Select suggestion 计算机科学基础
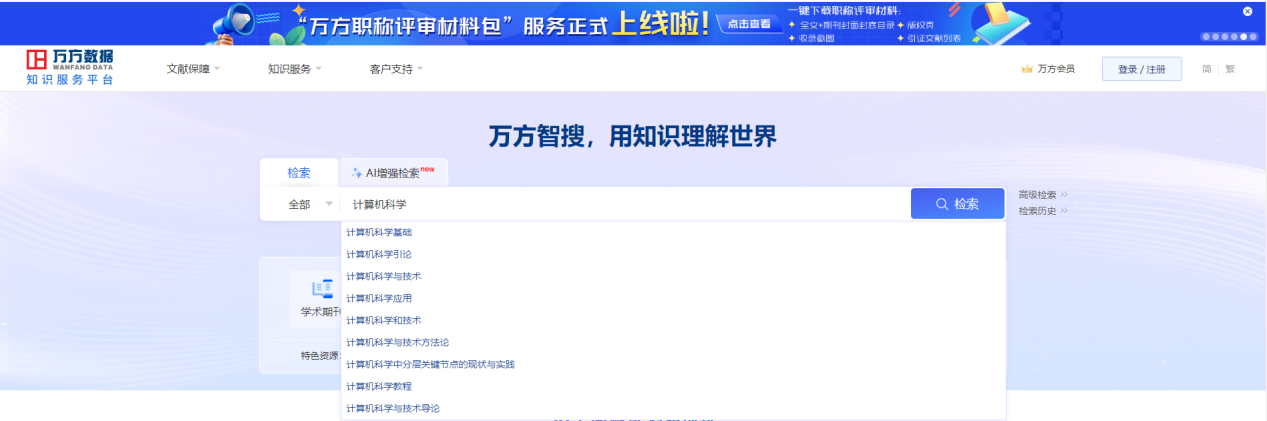 pyautogui.click(x=673, y=232)
